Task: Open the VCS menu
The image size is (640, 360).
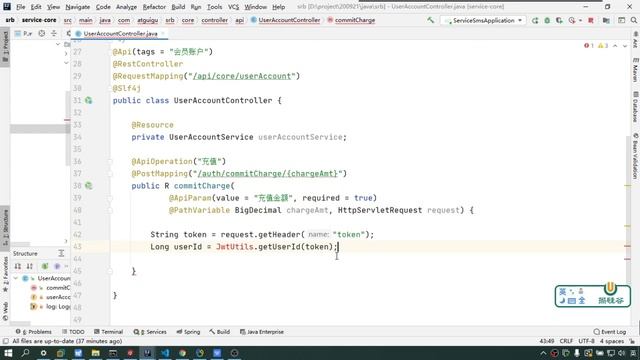Action: pyautogui.click(x=233, y=7)
